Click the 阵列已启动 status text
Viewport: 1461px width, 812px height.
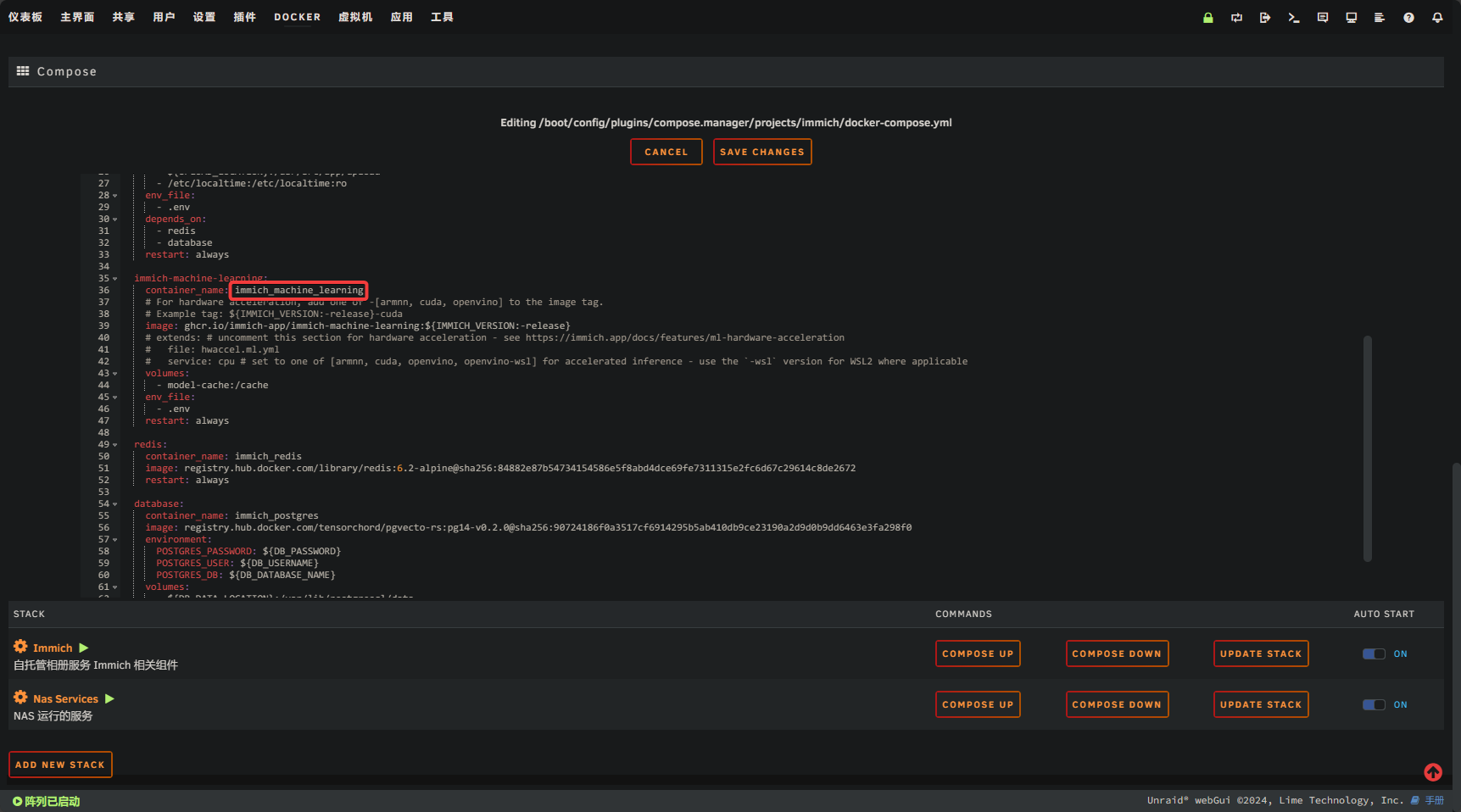click(x=53, y=801)
